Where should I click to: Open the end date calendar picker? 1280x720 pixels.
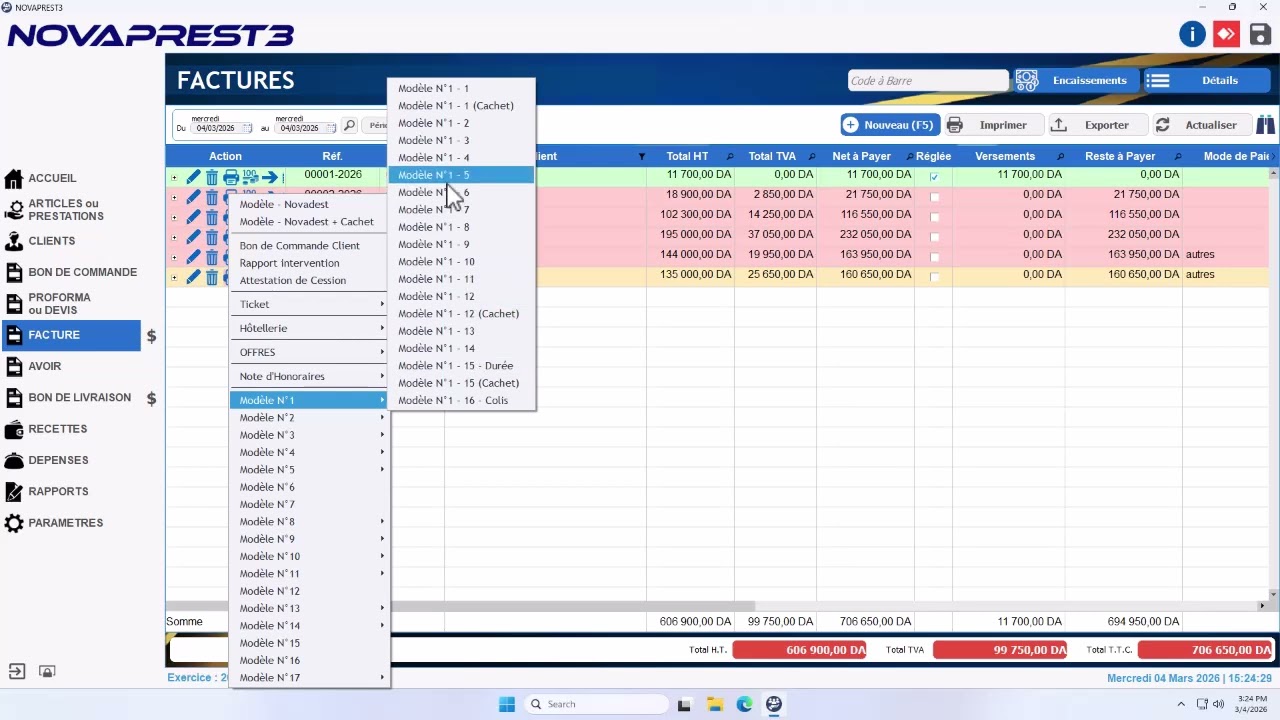point(331,128)
